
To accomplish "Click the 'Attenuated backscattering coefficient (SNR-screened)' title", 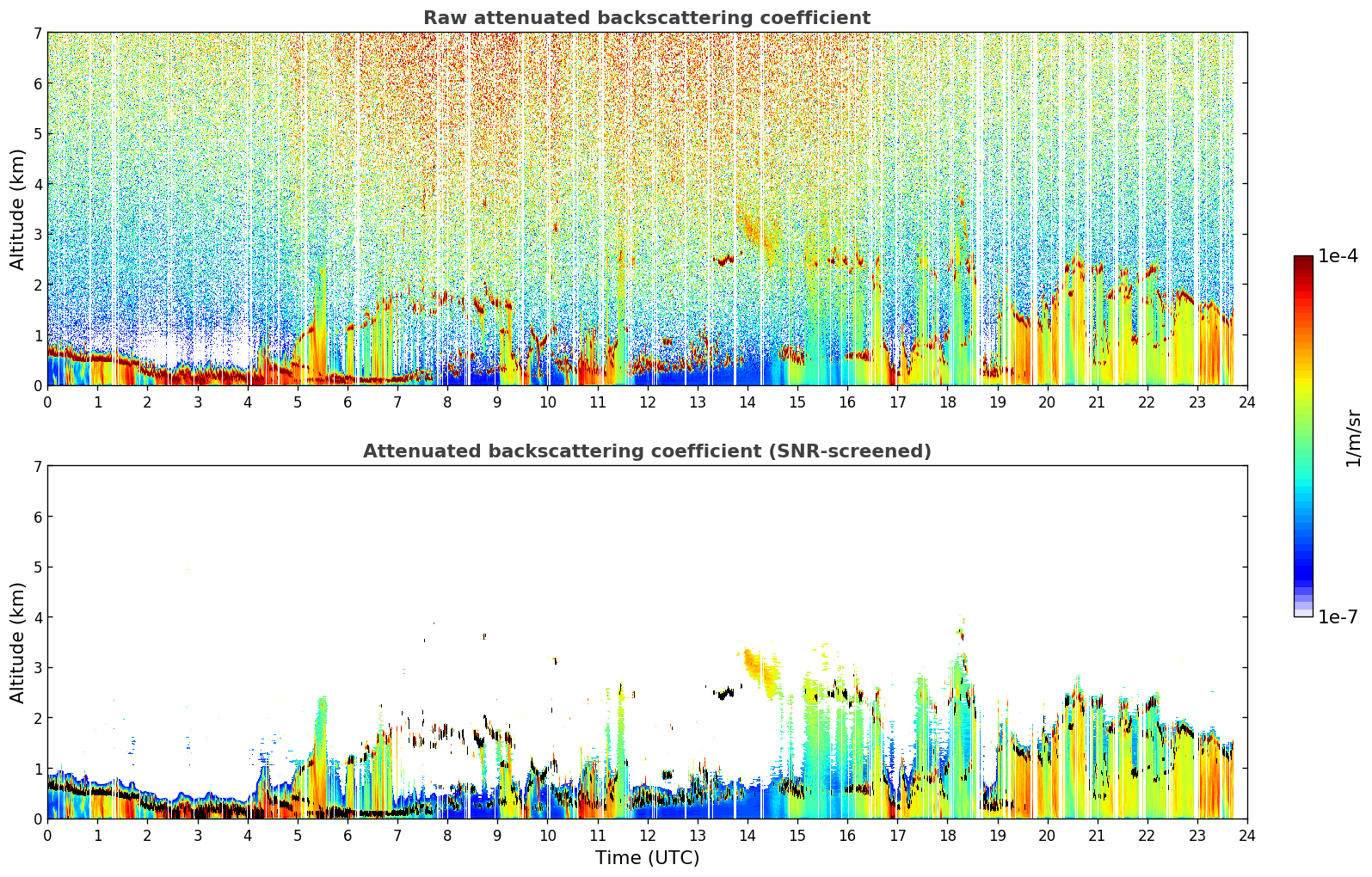I will click(647, 451).
